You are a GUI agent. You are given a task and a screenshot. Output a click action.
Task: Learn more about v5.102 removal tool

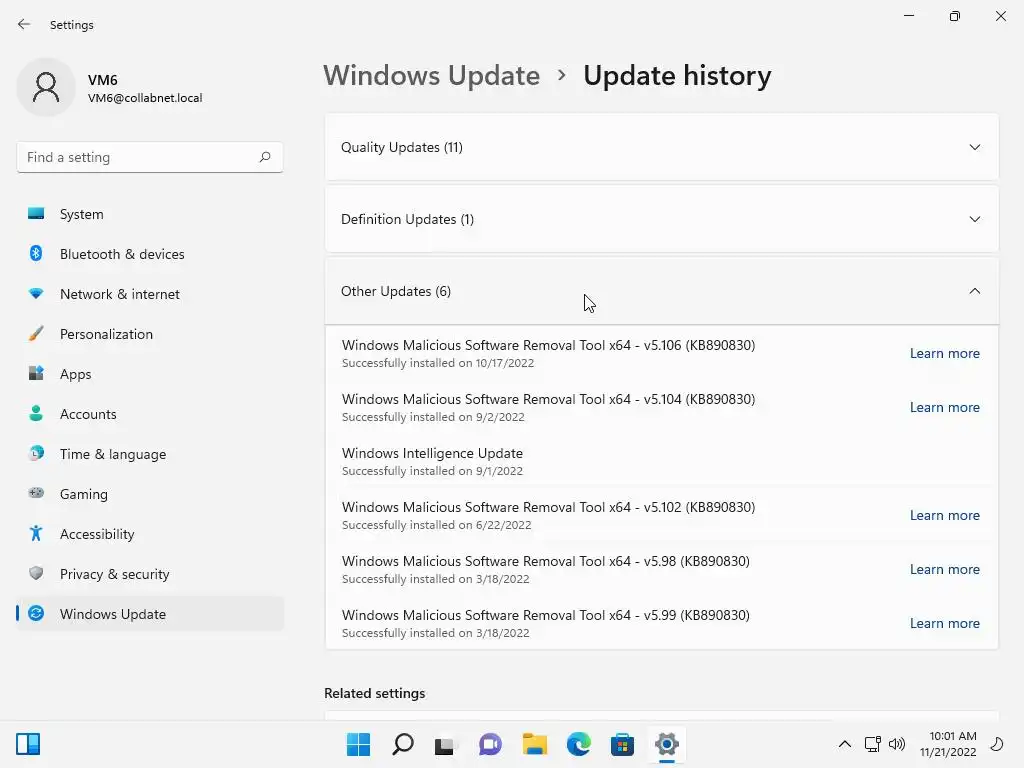pos(944,515)
